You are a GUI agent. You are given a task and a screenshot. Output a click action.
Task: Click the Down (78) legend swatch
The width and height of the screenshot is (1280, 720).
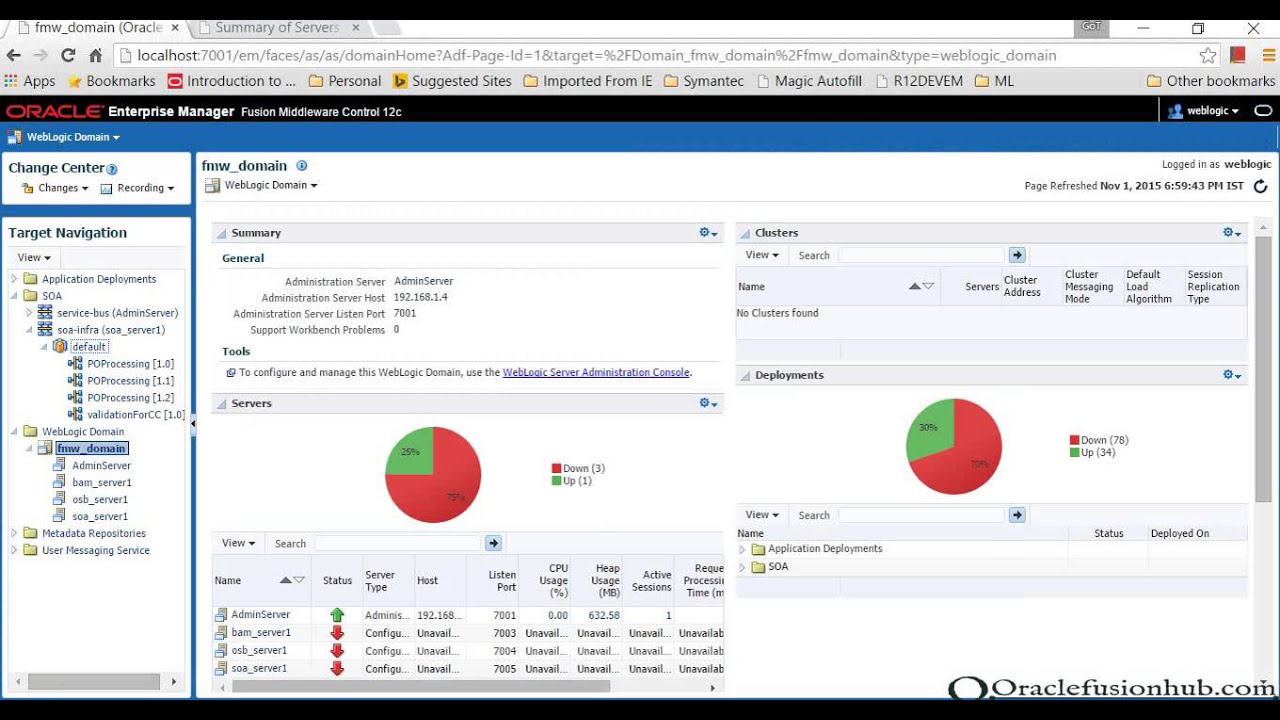[x=1075, y=440]
